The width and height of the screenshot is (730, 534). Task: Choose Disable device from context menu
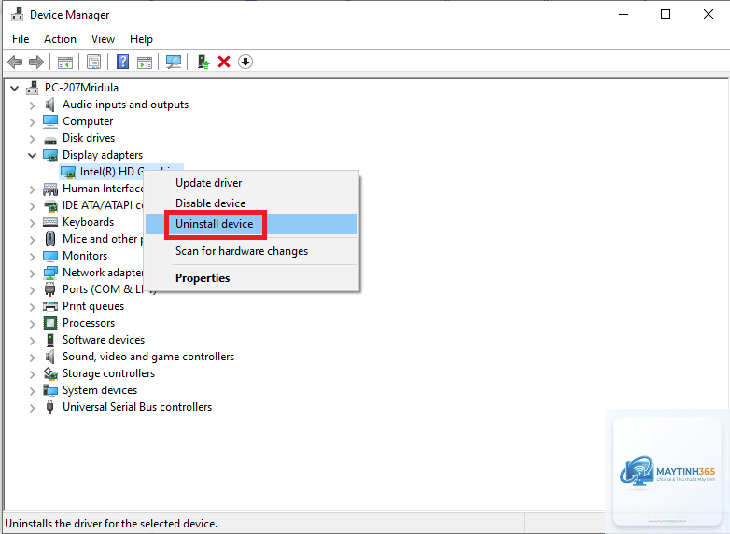tap(251, 203)
